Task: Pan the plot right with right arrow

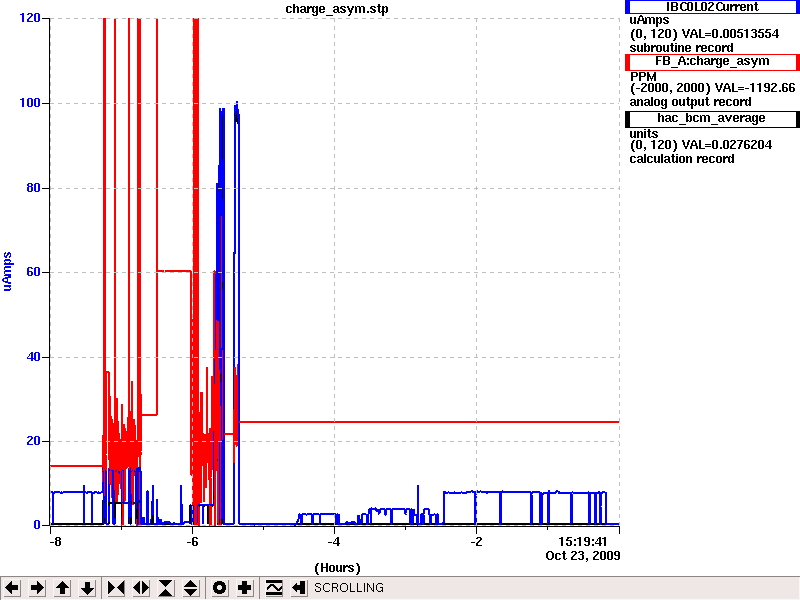Action: 37,588
